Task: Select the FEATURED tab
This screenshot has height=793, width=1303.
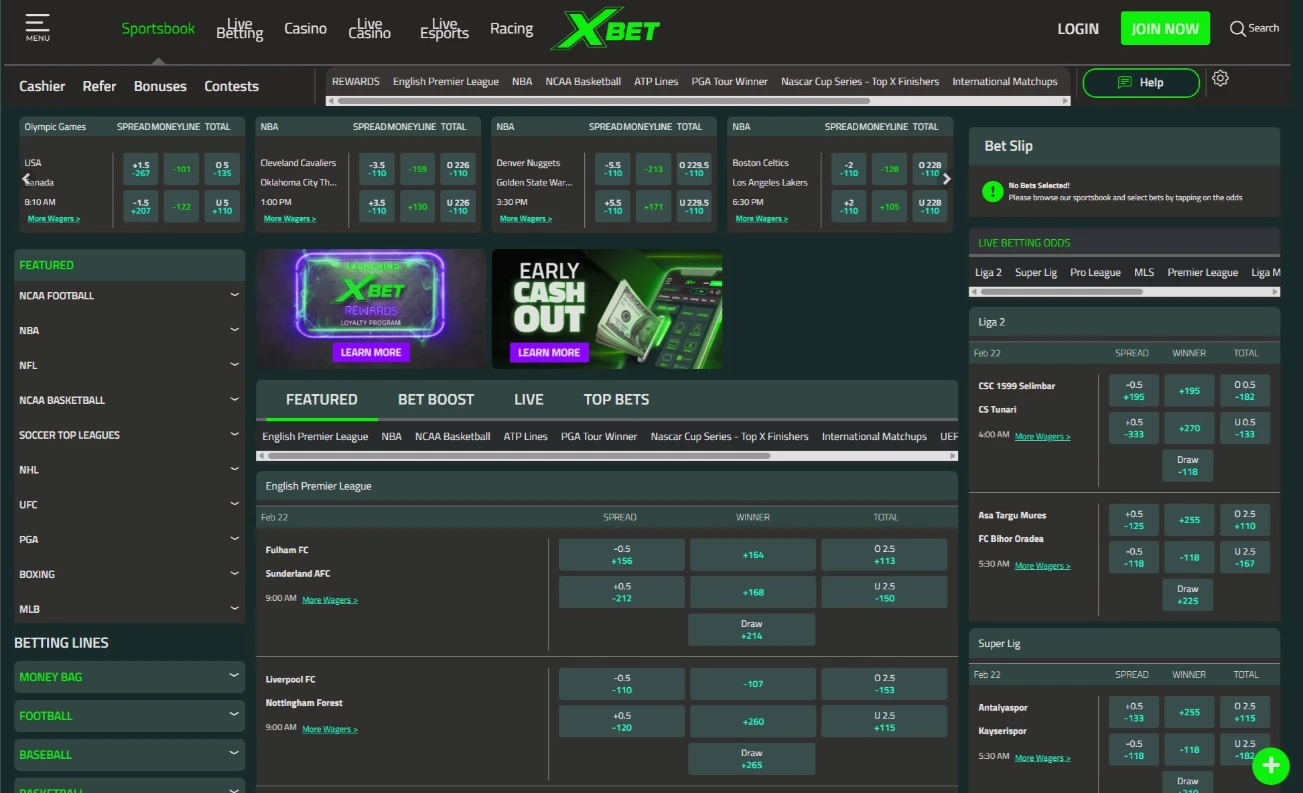Action: click(x=321, y=399)
